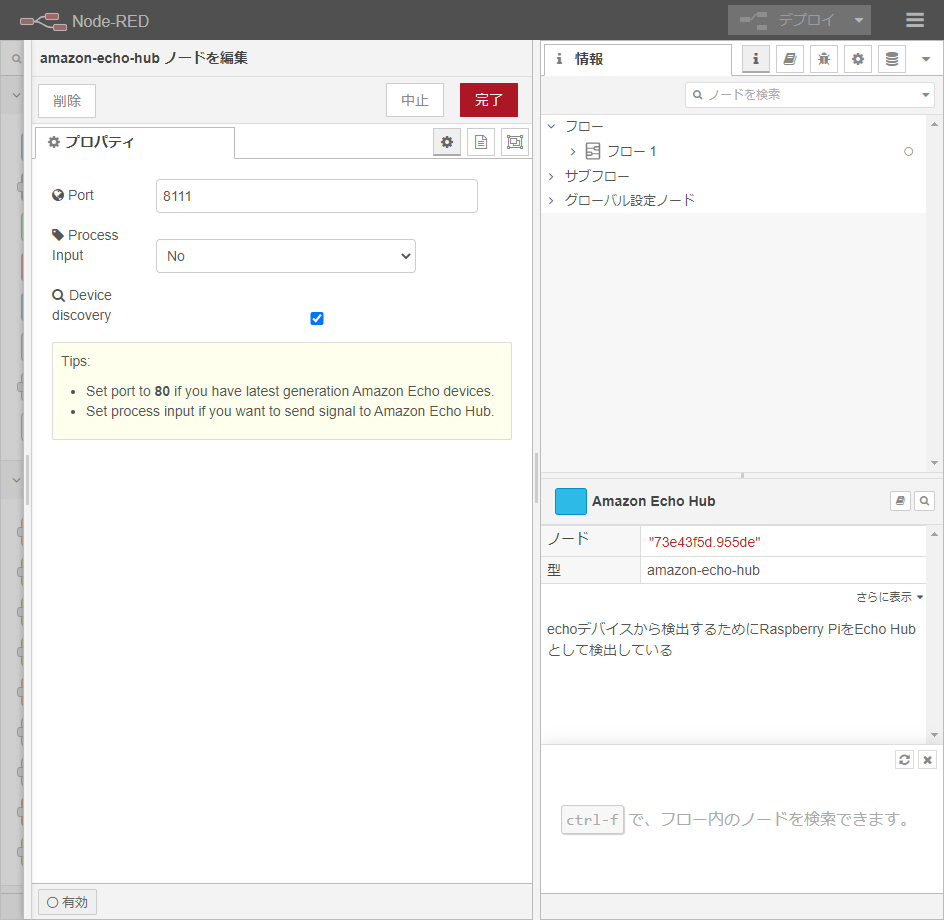Image resolution: width=944 pixels, height=920 pixels.
Task: Open the Node-RED hamburger main menu
Action: [914, 20]
